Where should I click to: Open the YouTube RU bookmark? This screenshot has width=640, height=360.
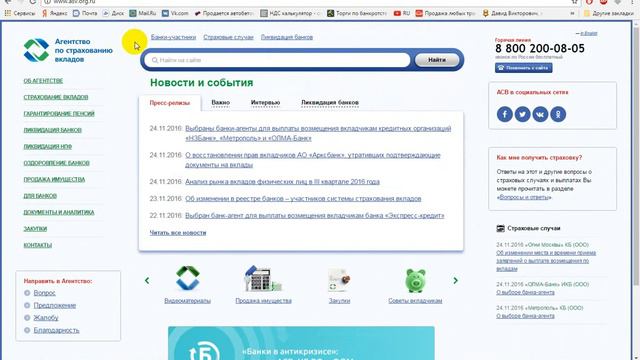tap(402, 13)
